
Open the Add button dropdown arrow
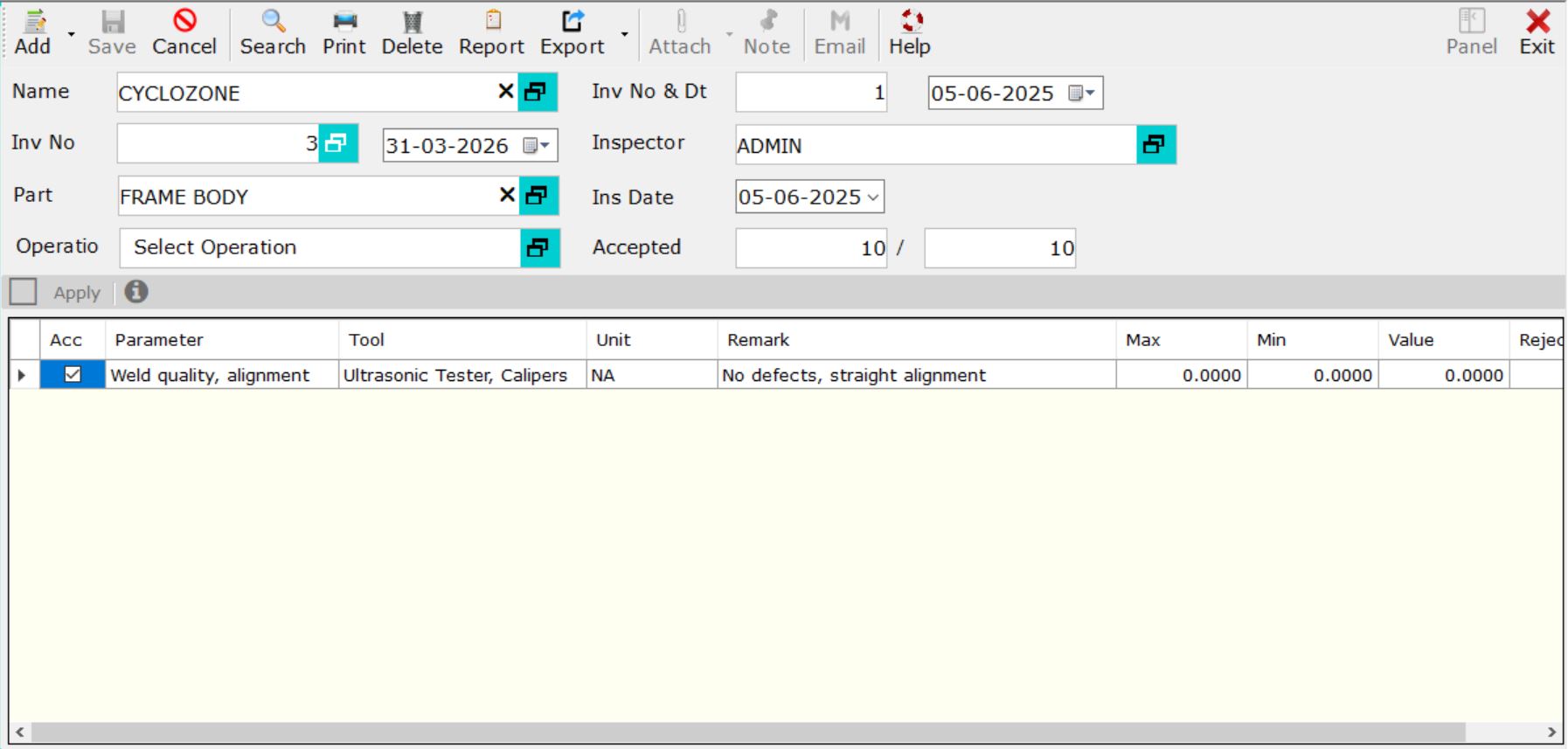(x=71, y=35)
